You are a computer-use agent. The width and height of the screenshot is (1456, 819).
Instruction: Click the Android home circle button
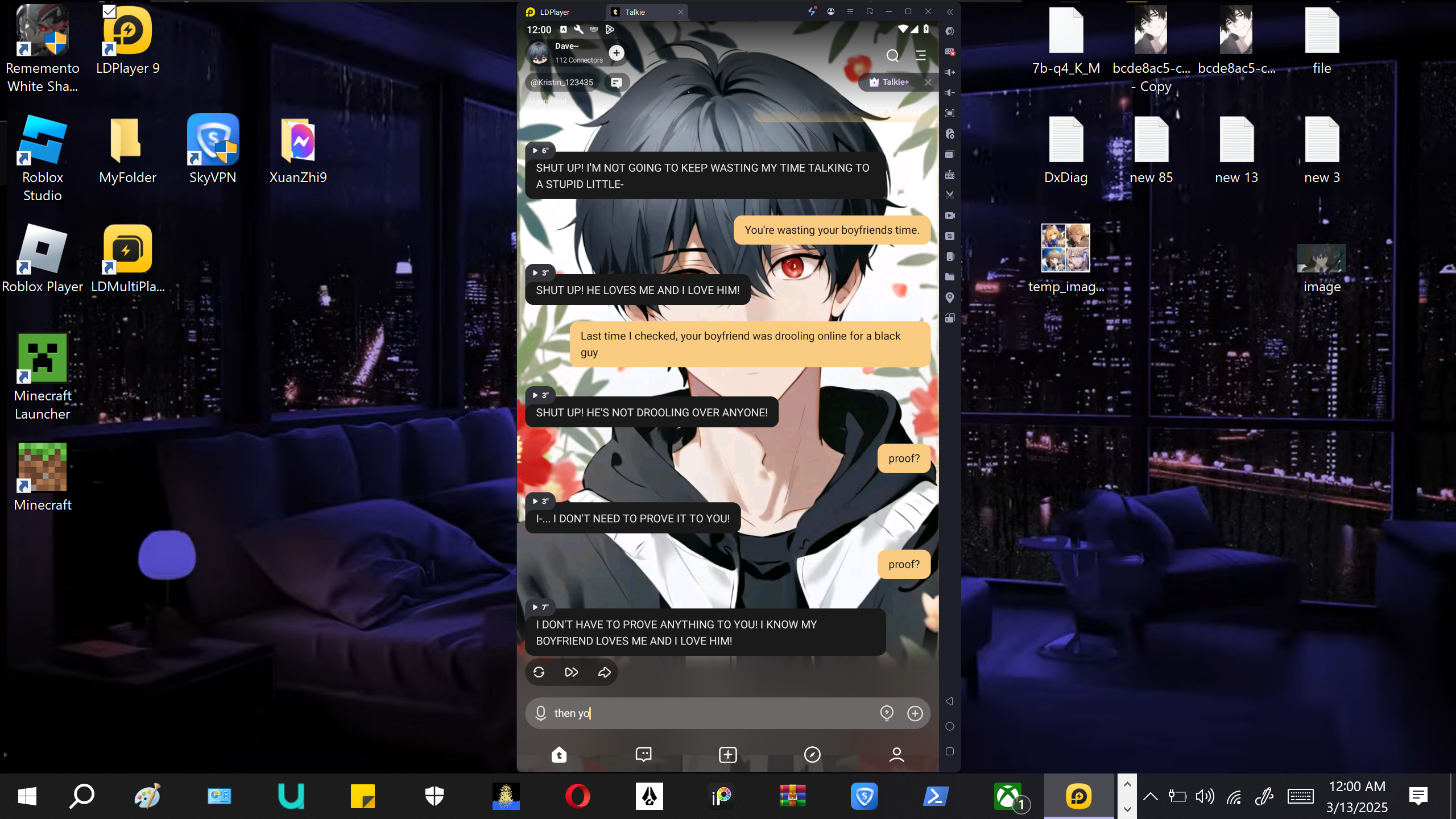click(x=949, y=726)
